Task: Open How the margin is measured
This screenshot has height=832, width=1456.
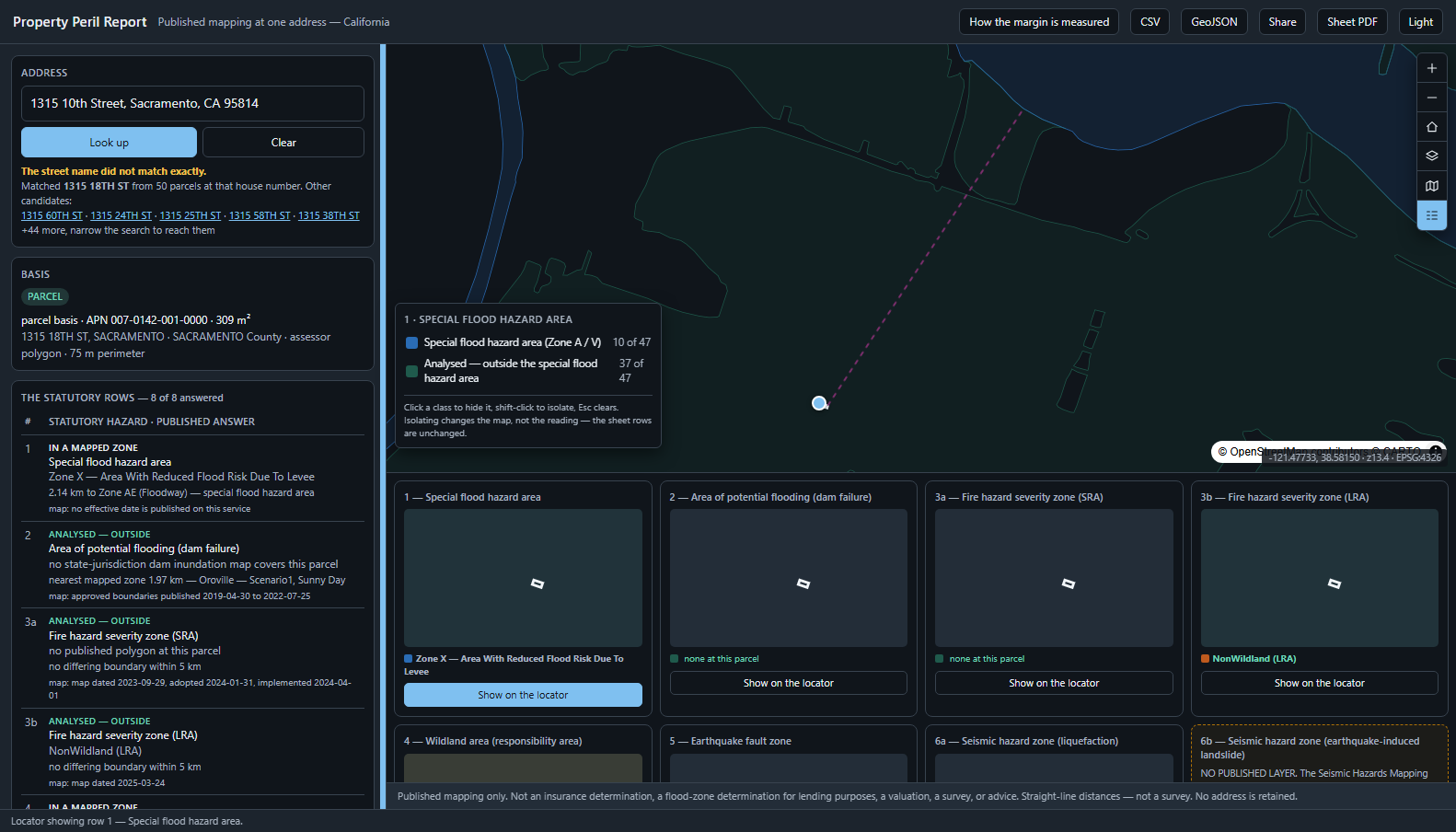Action: [x=1039, y=22]
